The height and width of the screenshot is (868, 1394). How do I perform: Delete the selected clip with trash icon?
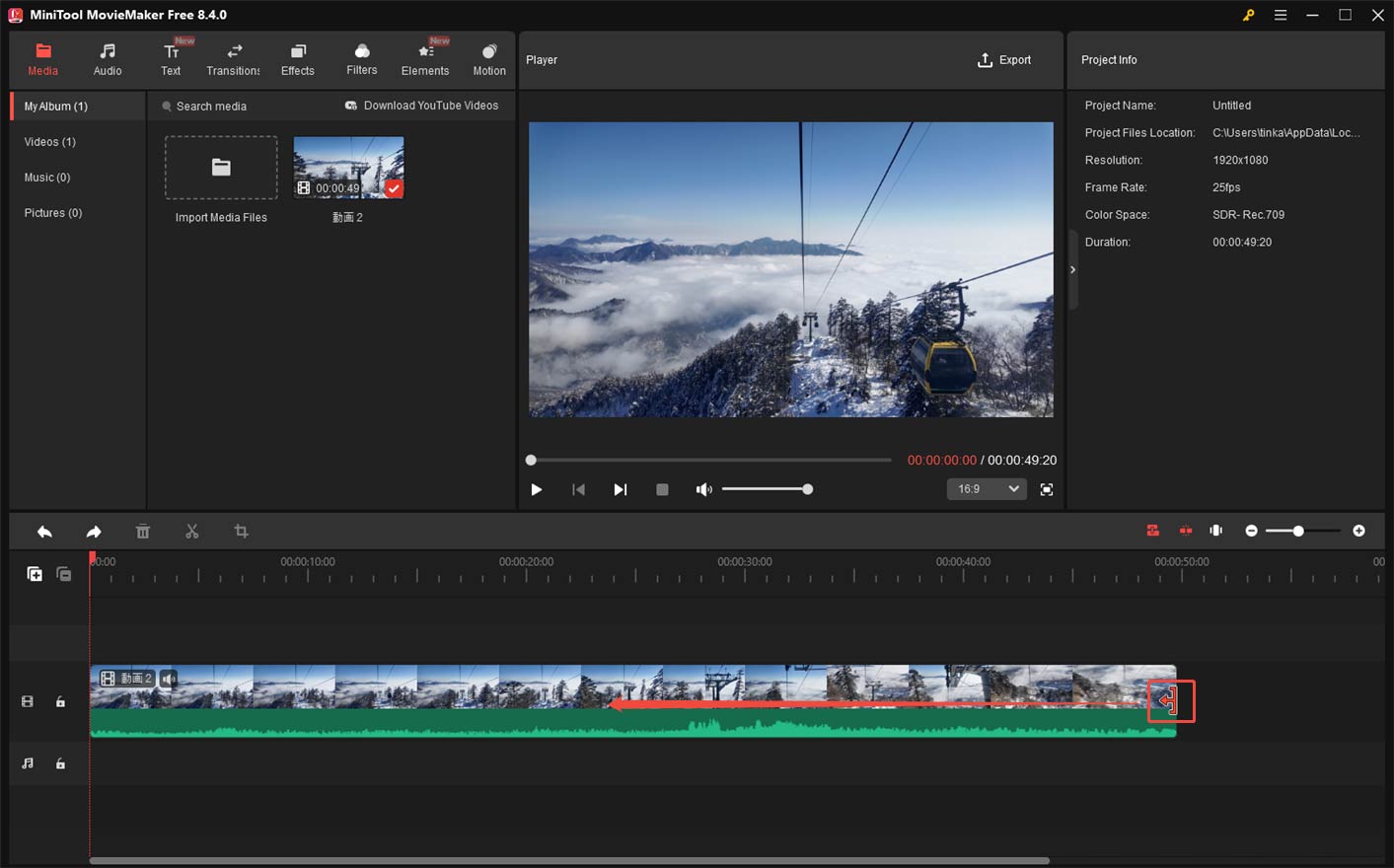pyautogui.click(x=143, y=531)
